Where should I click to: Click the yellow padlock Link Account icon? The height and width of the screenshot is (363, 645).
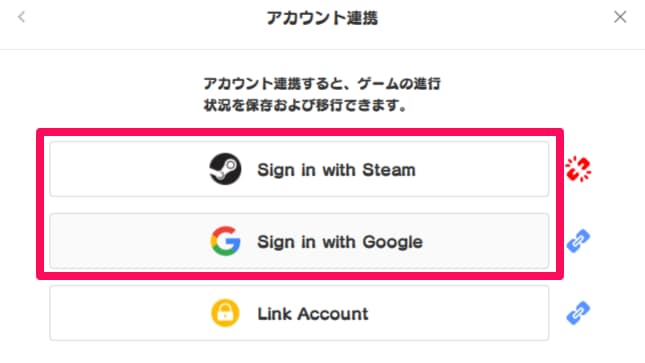225,313
